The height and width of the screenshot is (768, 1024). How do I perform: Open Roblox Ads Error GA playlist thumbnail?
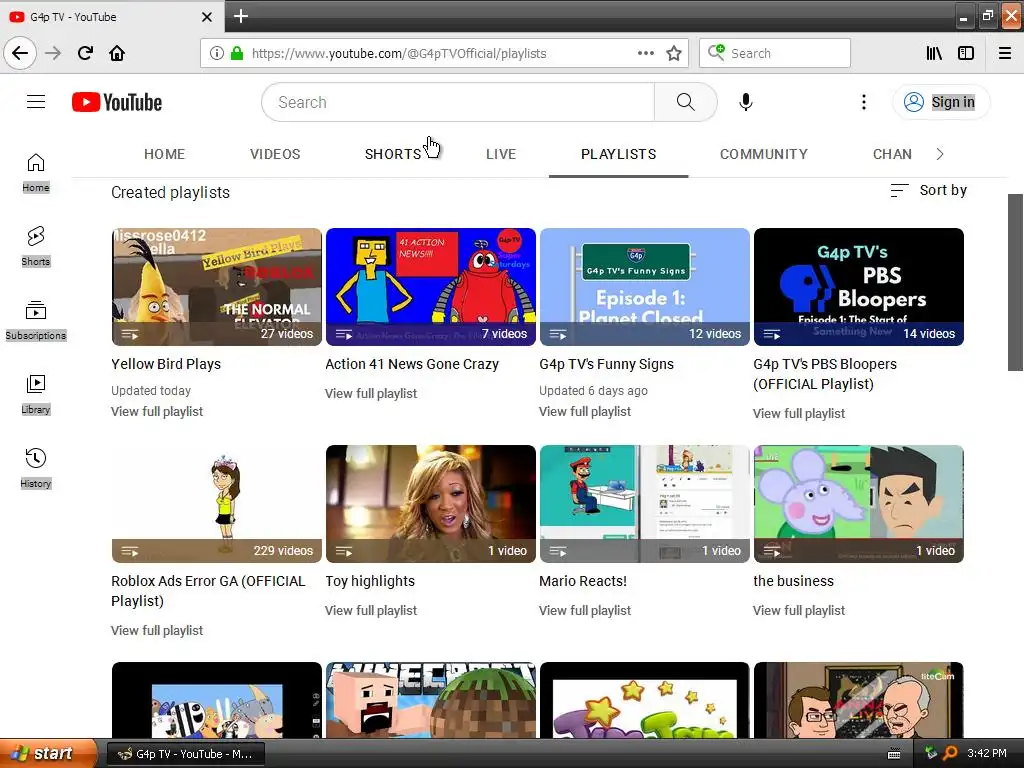click(217, 504)
